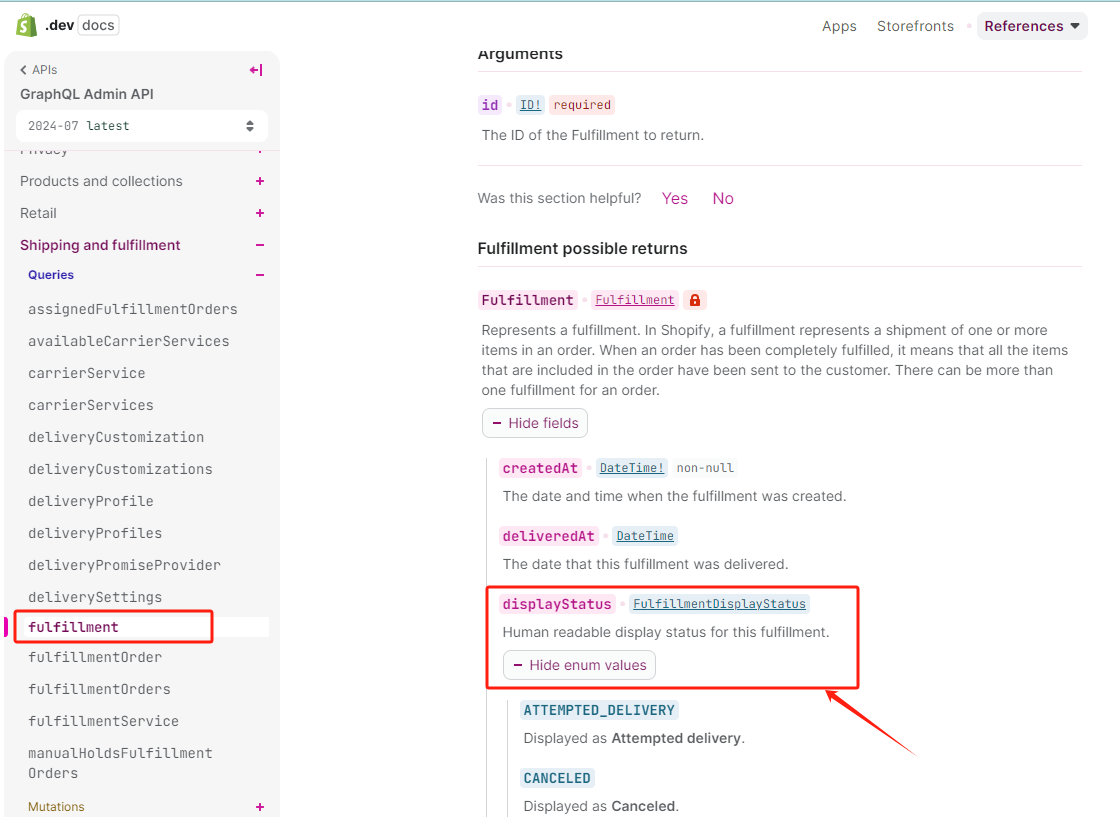Answer No to section helpful
The width and height of the screenshot is (1120, 817).
pyautogui.click(x=723, y=199)
